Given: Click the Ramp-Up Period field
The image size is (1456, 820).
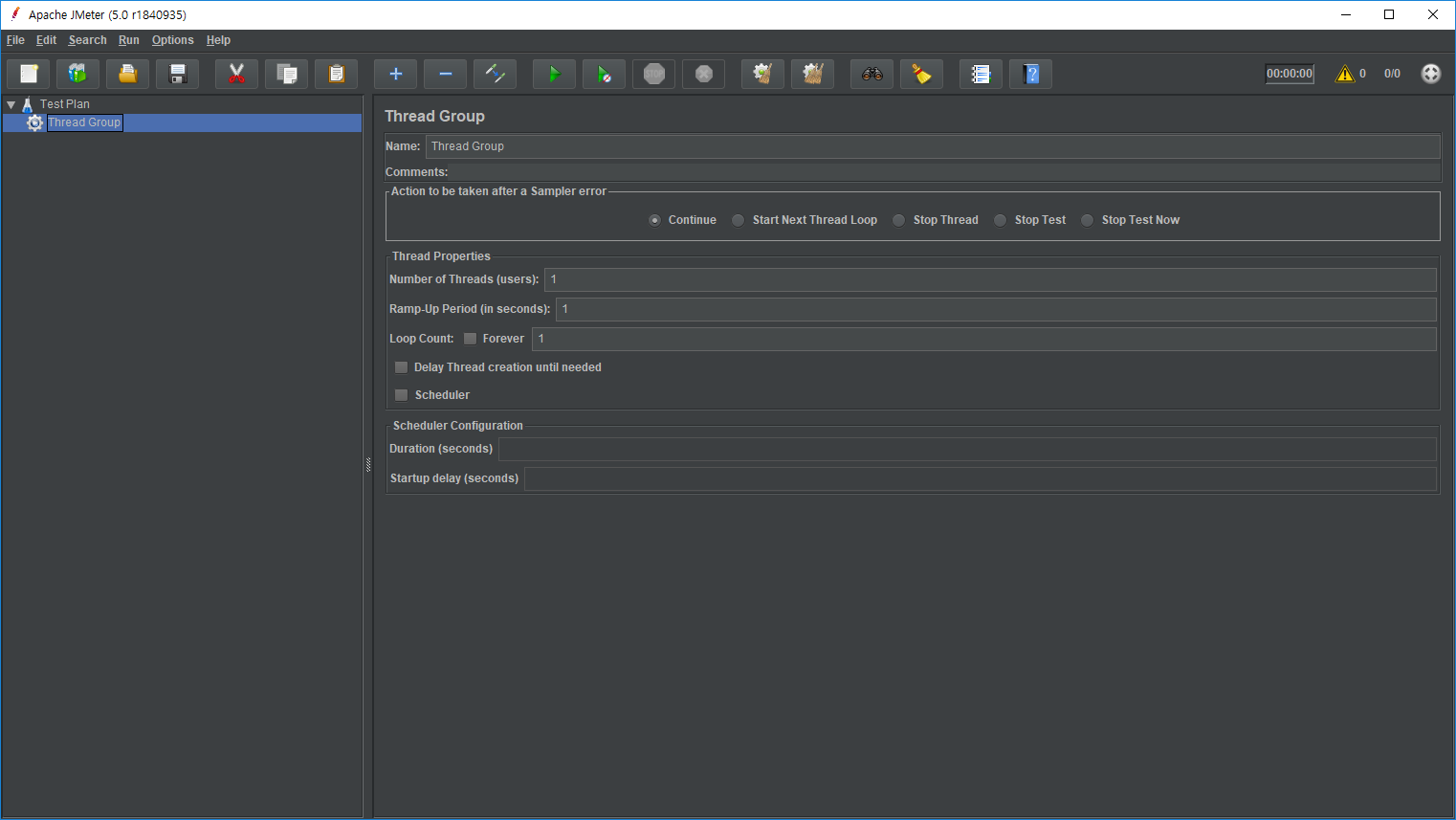Looking at the screenshot, I should pyautogui.click(x=996, y=309).
